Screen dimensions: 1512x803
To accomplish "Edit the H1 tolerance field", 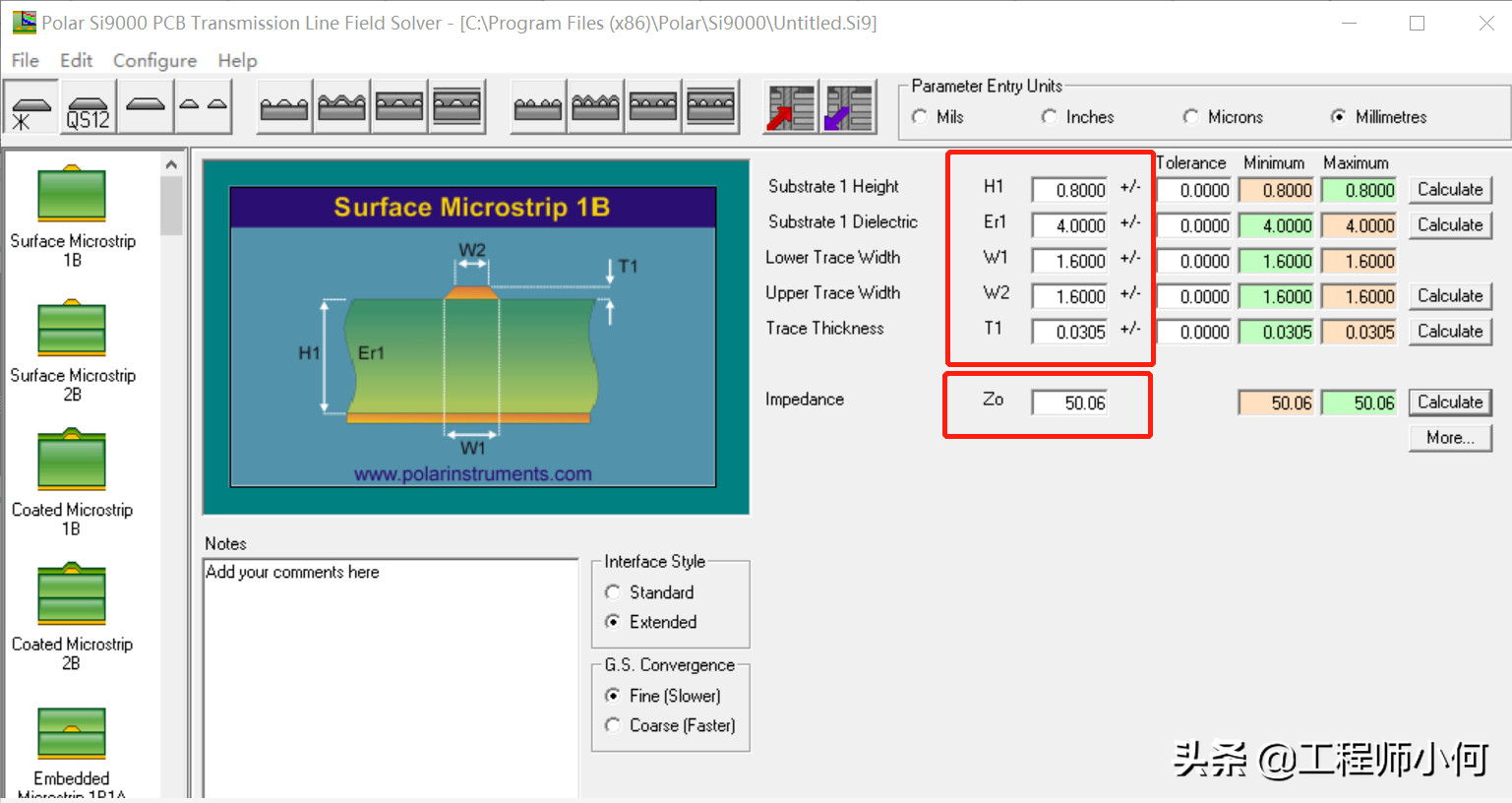I will (1194, 190).
